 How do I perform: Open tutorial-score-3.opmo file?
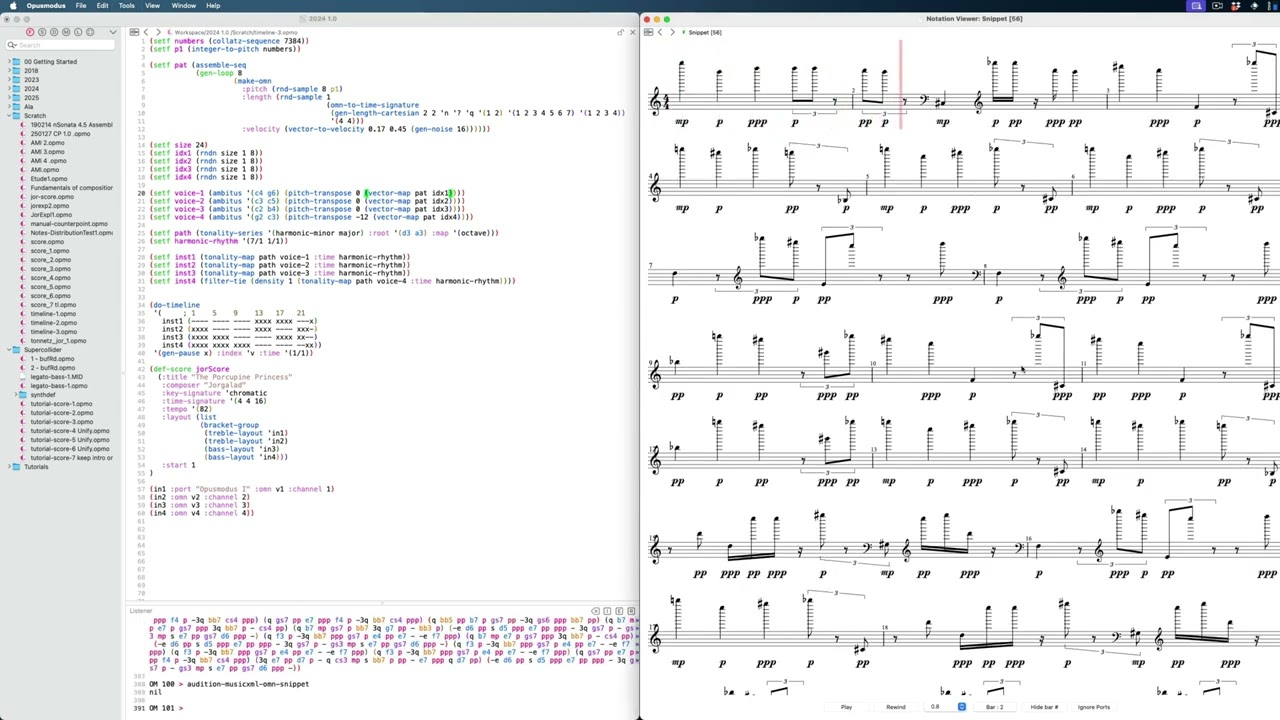click(x=62, y=422)
